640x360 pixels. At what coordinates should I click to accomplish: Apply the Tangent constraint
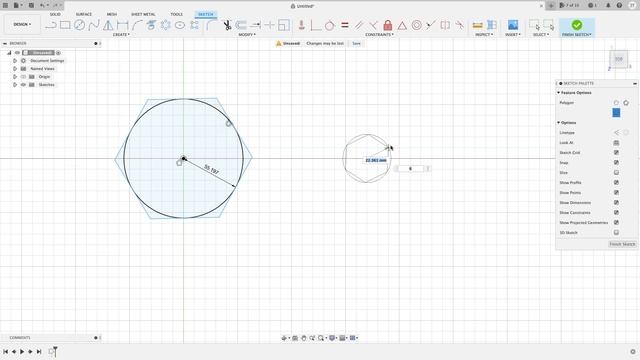pyautogui.click(x=329, y=25)
